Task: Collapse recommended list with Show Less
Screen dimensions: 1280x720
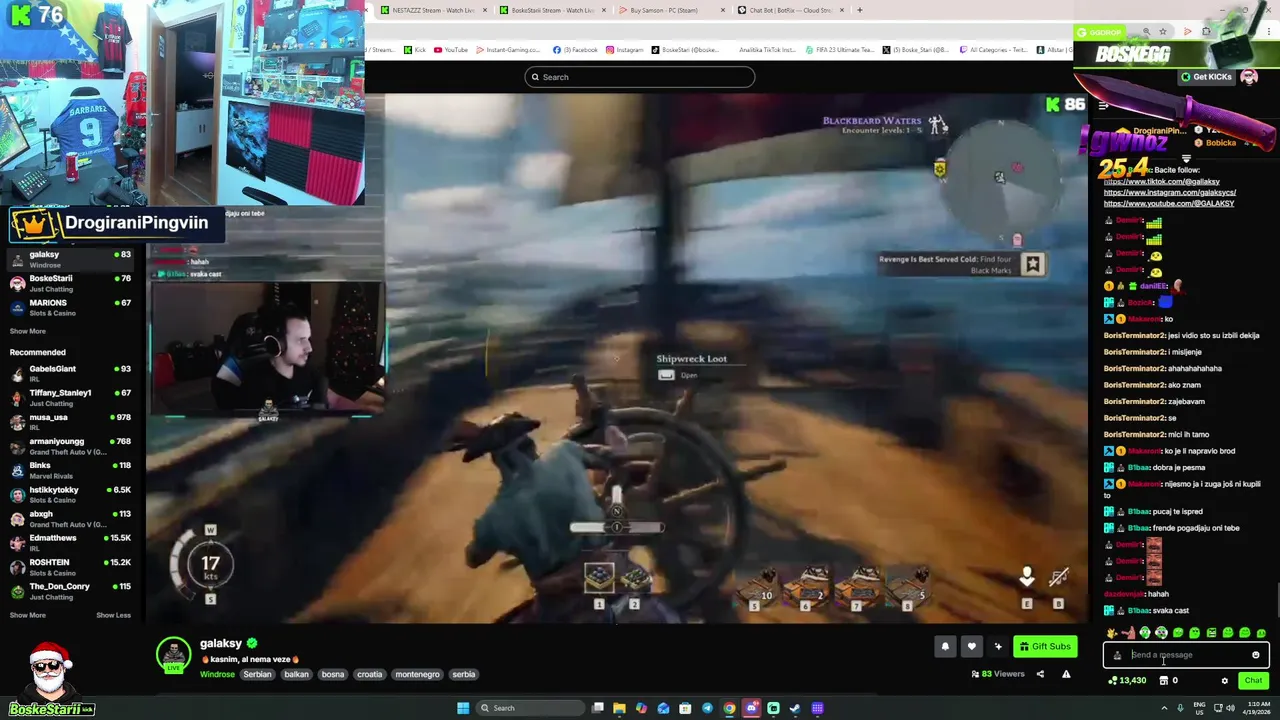Action: (113, 615)
